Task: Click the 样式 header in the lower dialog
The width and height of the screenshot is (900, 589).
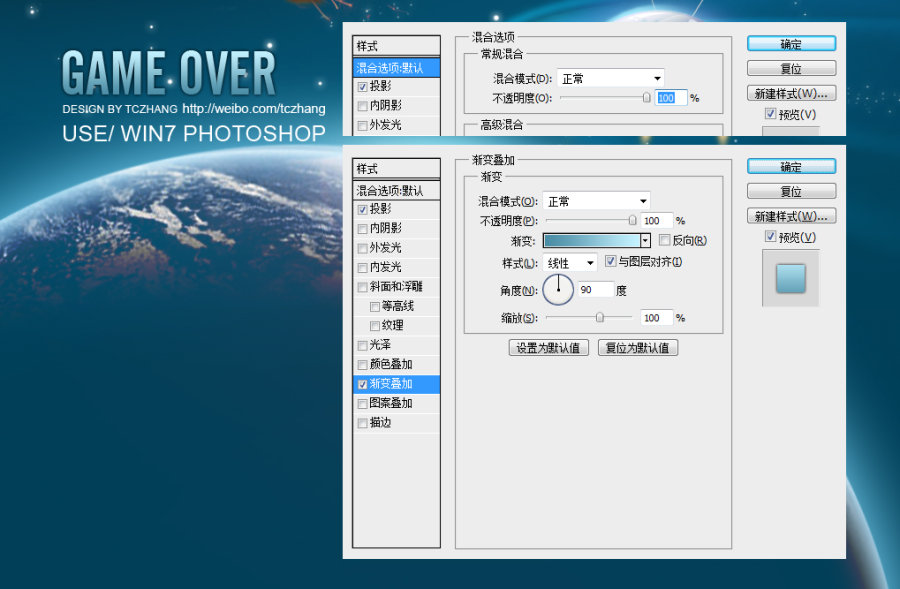Action: (x=397, y=169)
